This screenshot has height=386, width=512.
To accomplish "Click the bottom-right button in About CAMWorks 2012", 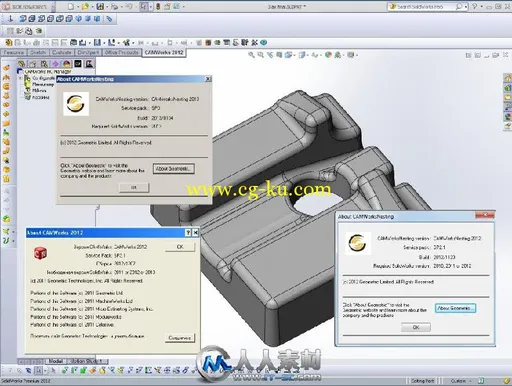I will click(x=180, y=338).
